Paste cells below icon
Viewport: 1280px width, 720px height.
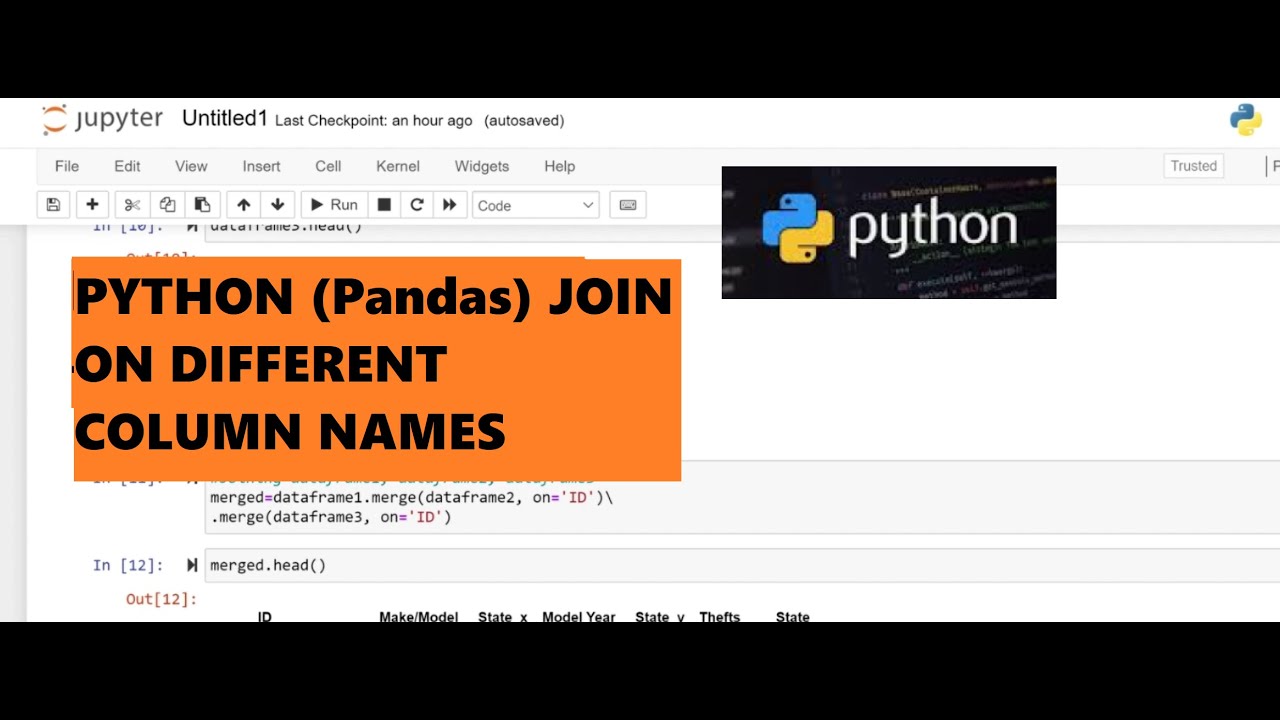pyautogui.click(x=202, y=205)
